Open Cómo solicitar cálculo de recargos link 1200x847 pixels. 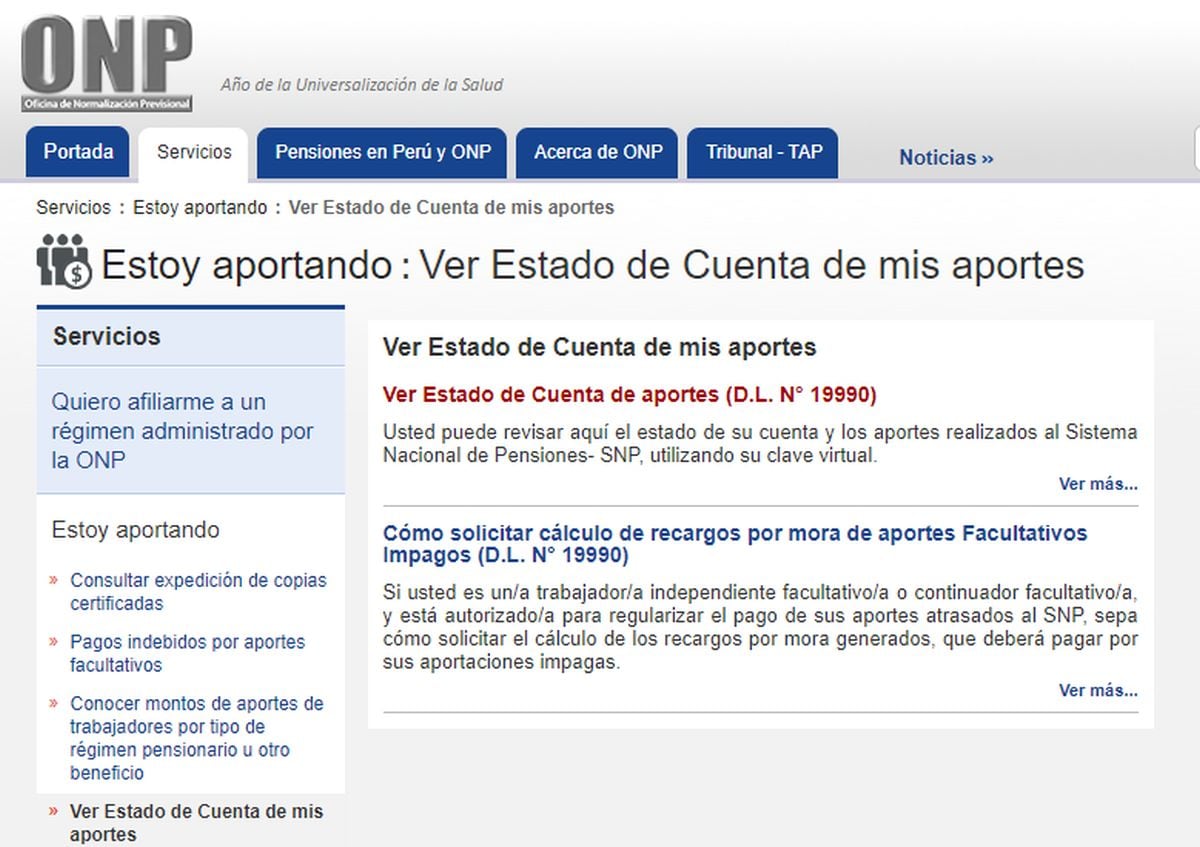tap(734, 544)
